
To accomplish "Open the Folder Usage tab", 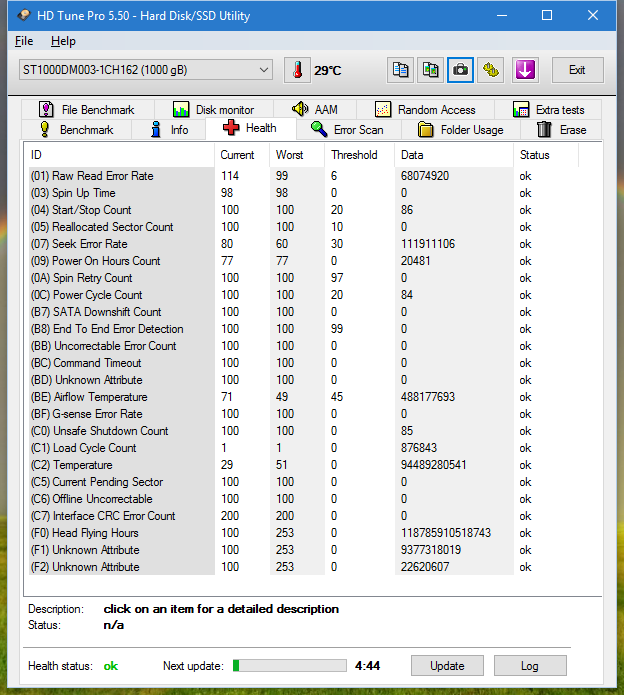I will [x=461, y=130].
